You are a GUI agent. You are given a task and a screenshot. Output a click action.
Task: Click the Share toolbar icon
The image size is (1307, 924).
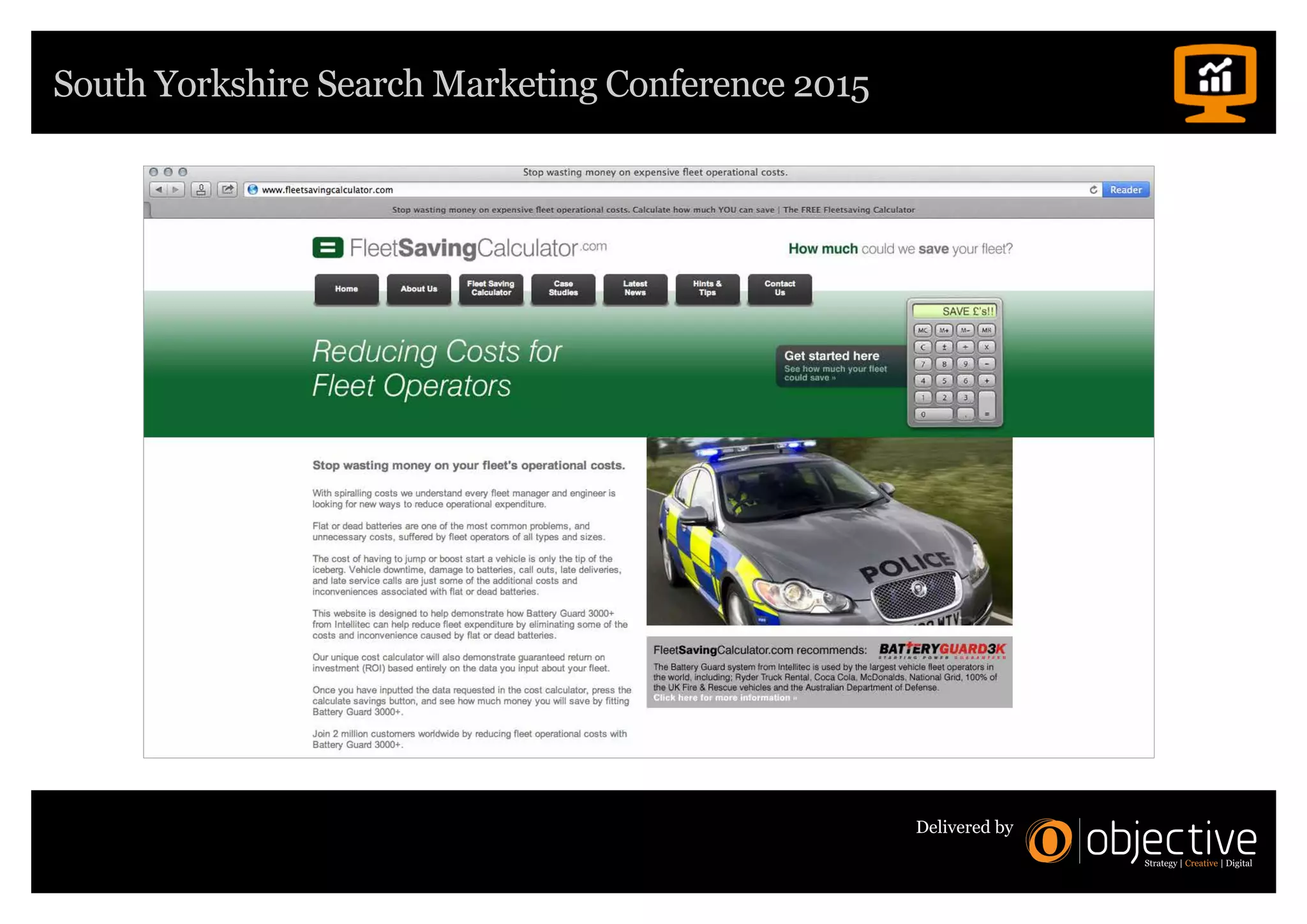pos(227,190)
